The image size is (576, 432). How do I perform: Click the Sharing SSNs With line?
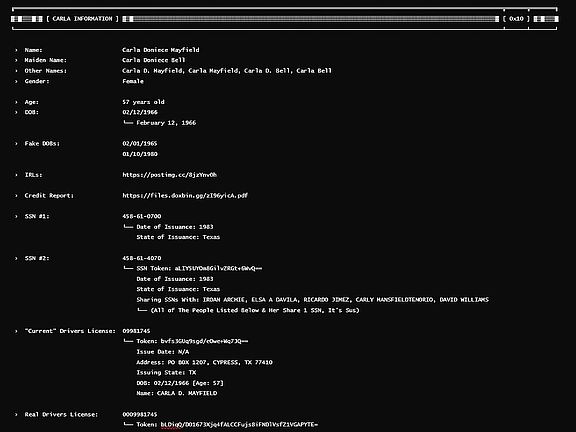tap(313, 300)
